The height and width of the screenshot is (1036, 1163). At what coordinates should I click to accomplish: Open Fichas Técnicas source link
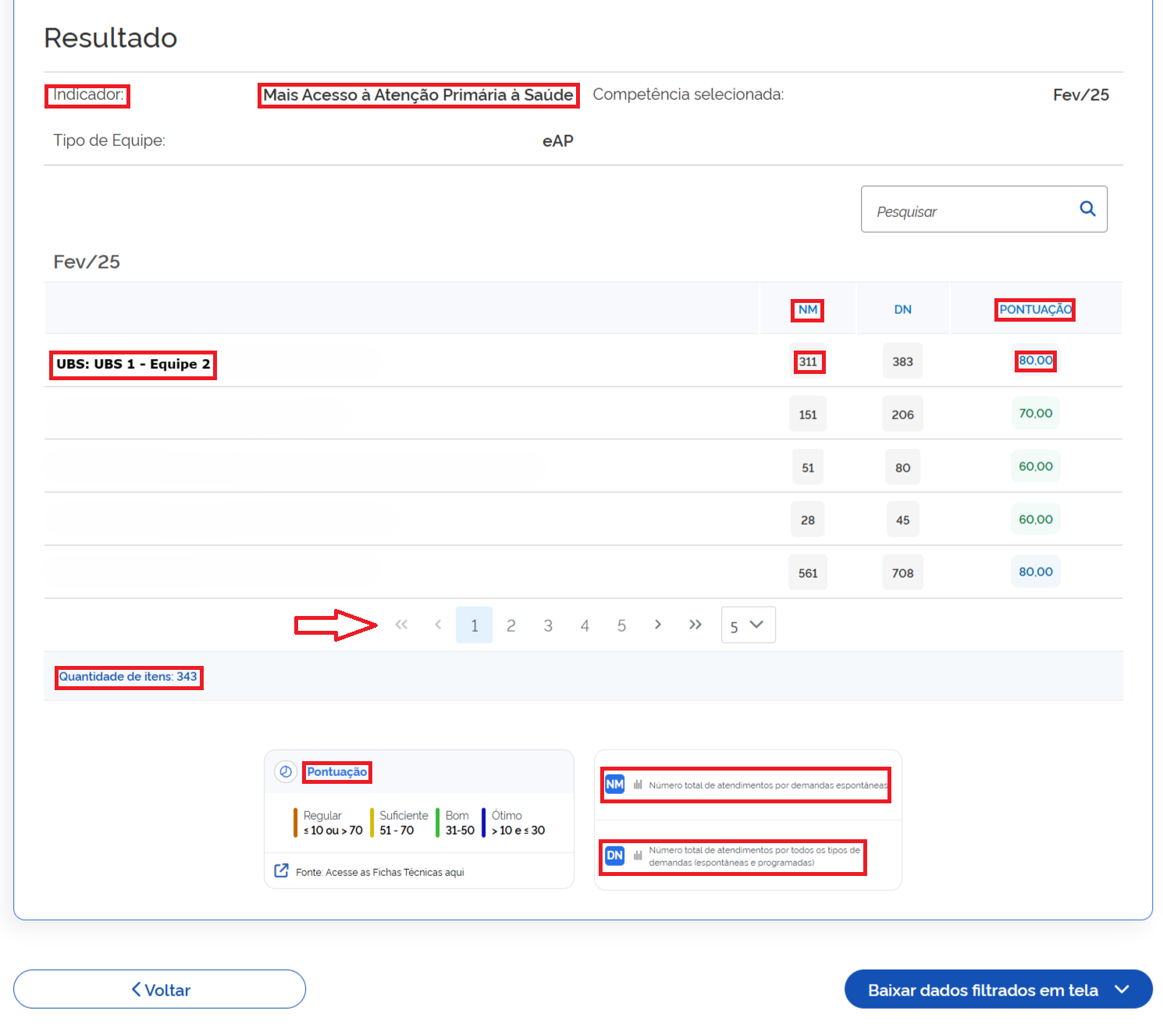[379, 872]
